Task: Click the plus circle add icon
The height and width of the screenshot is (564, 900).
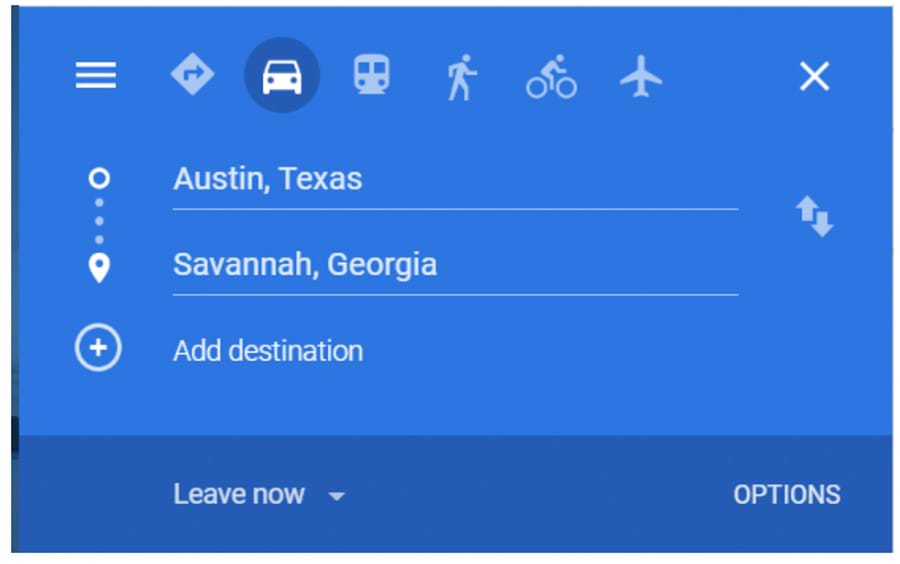Action: tap(98, 350)
